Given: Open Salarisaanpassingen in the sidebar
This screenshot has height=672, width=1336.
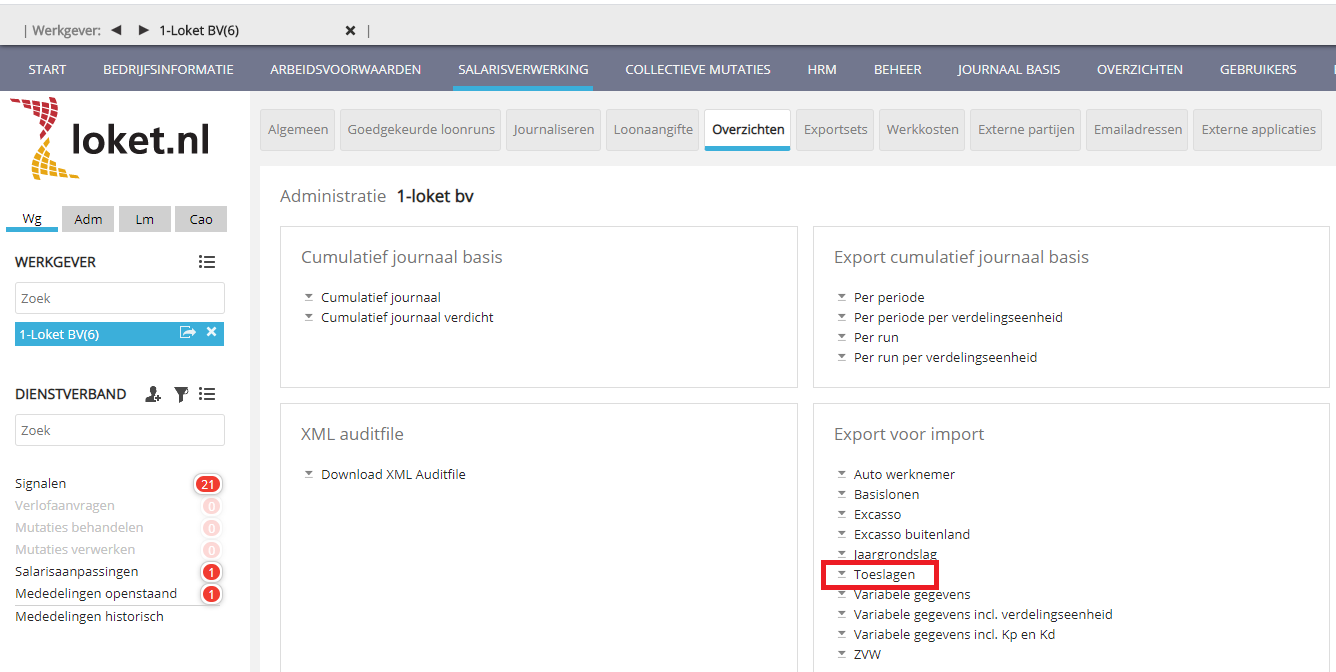Looking at the screenshot, I should coord(77,572).
